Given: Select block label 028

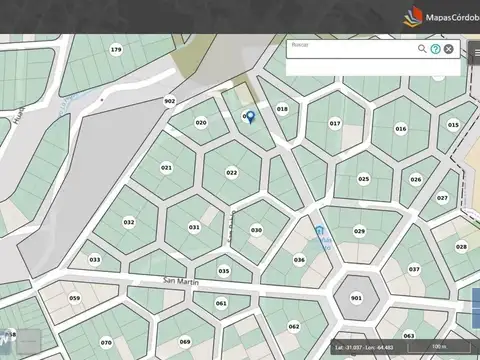Looking at the screenshot, I should [461, 247].
